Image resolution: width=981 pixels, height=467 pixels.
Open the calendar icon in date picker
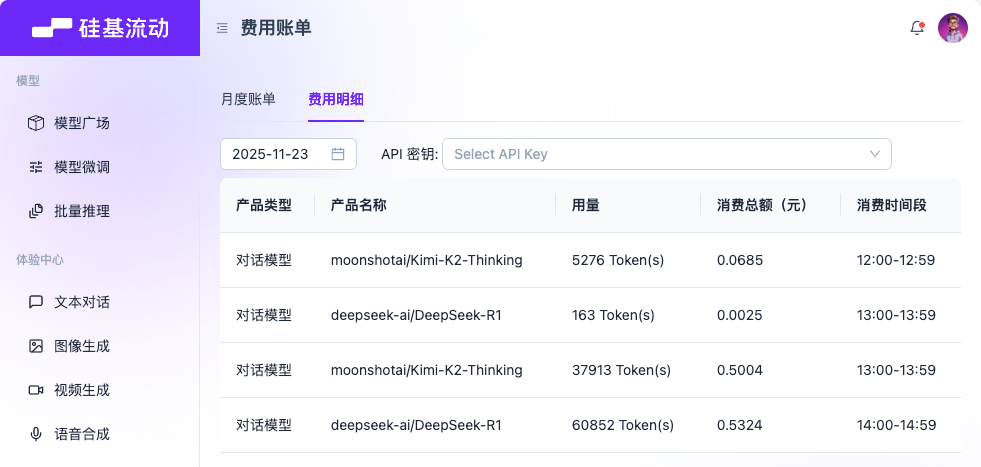tap(338, 154)
